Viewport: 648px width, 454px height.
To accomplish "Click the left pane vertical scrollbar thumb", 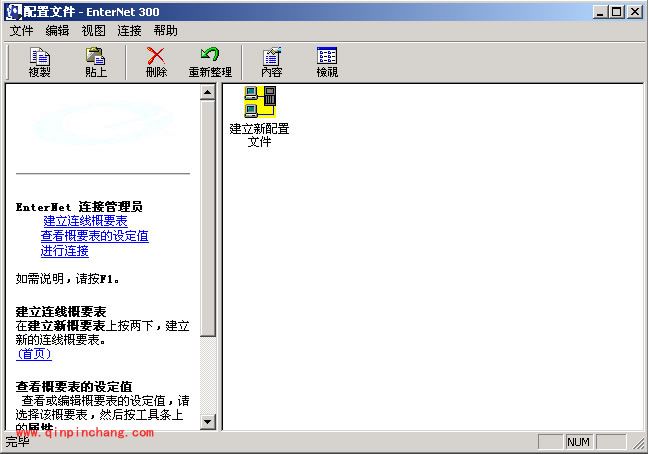I will tap(207, 218).
